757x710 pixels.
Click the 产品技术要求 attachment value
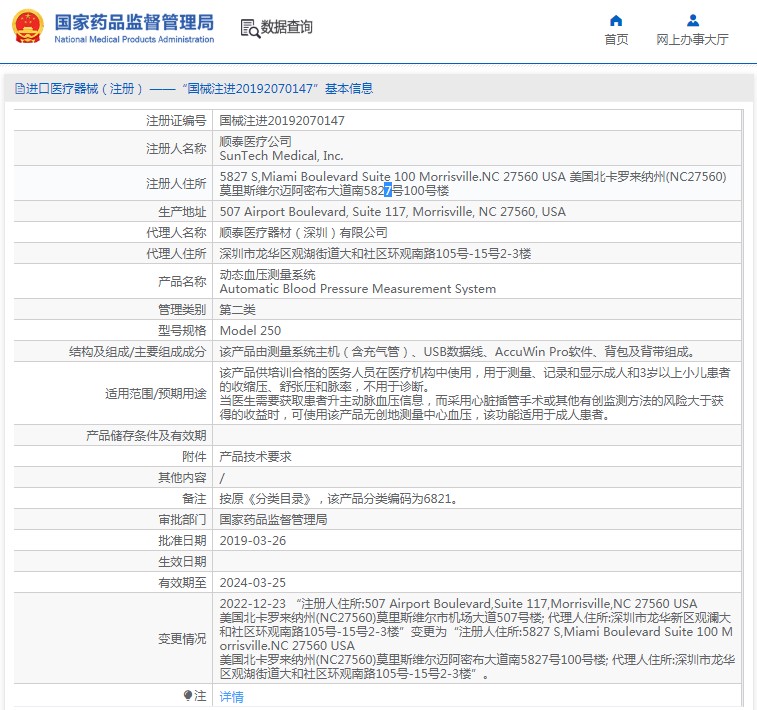click(x=255, y=457)
